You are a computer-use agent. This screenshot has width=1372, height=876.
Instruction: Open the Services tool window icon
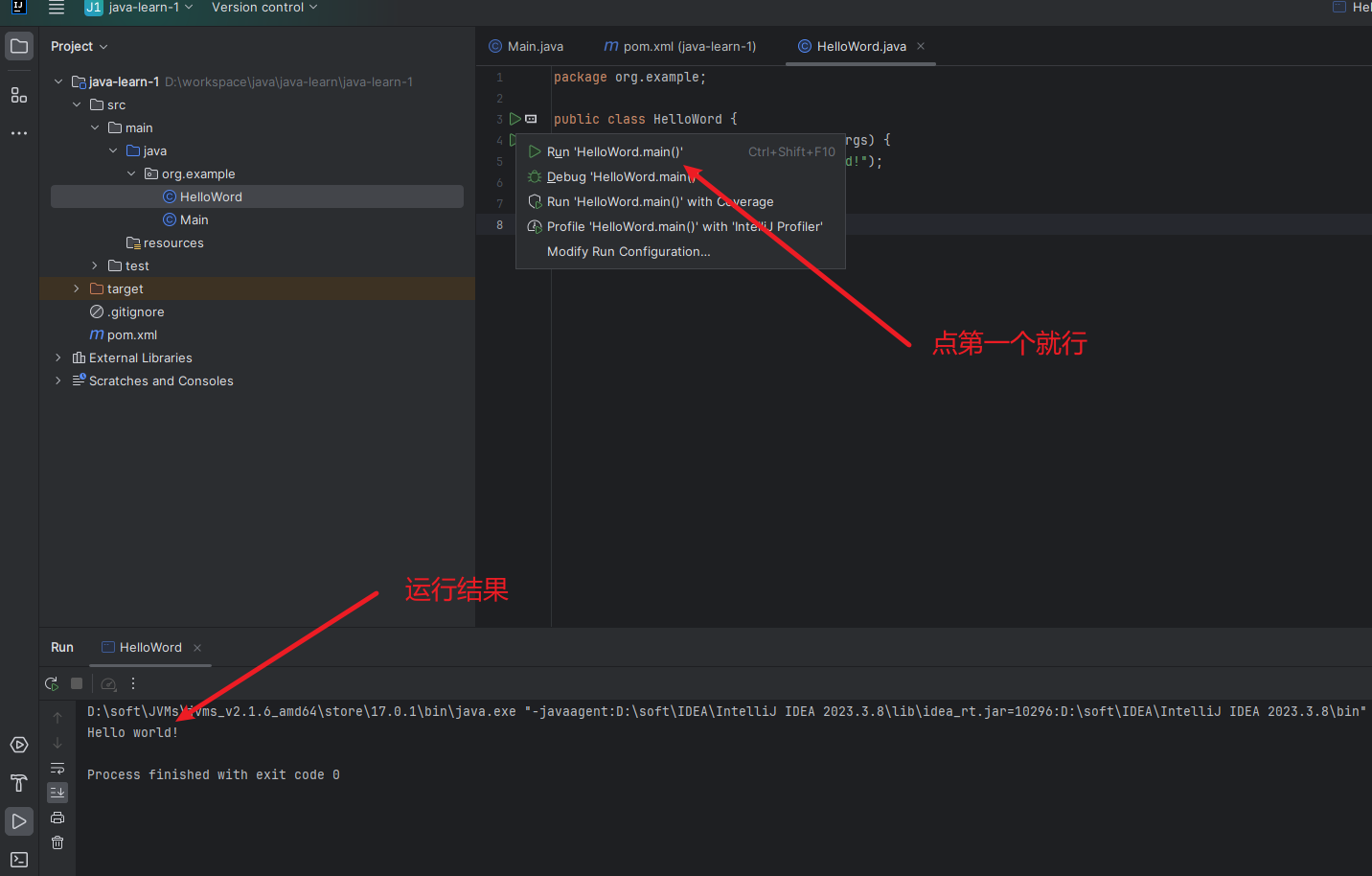point(19,745)
